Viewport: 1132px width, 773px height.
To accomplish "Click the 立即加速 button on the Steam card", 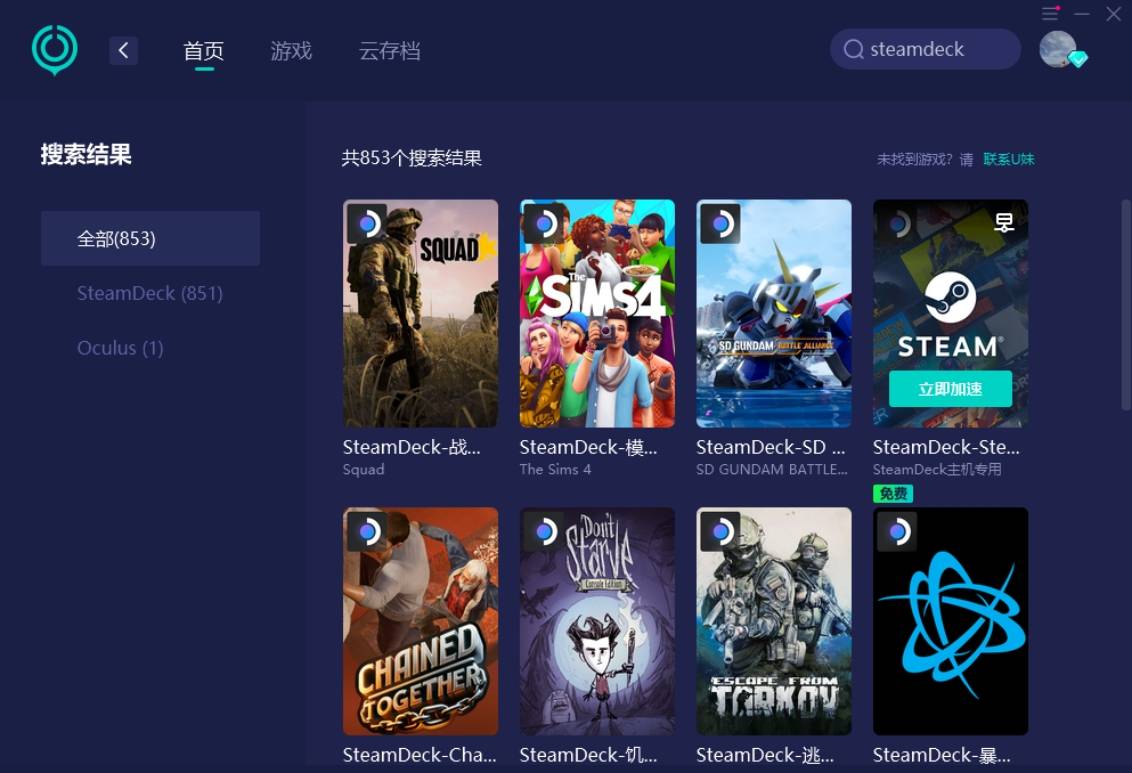I will pos(948,389).
